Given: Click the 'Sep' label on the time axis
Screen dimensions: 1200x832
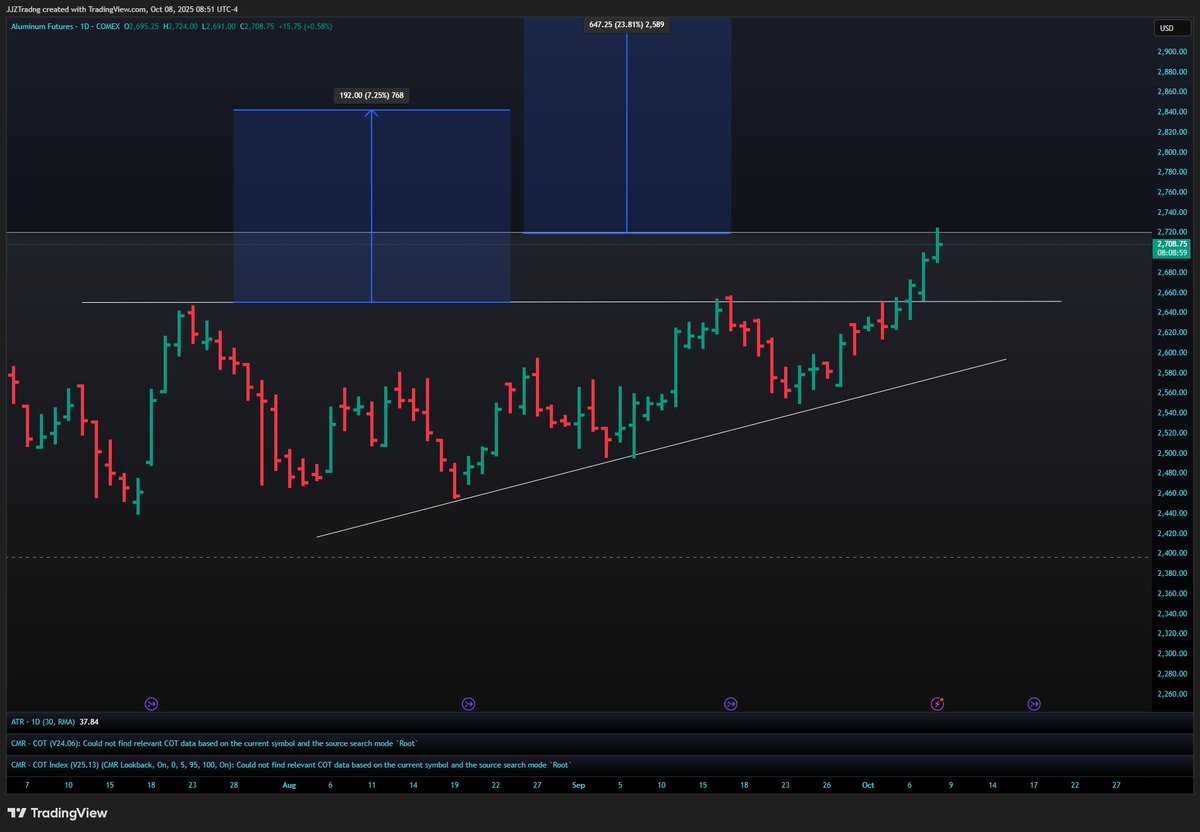Looking at the screenshot, I should tap(579, 786).
